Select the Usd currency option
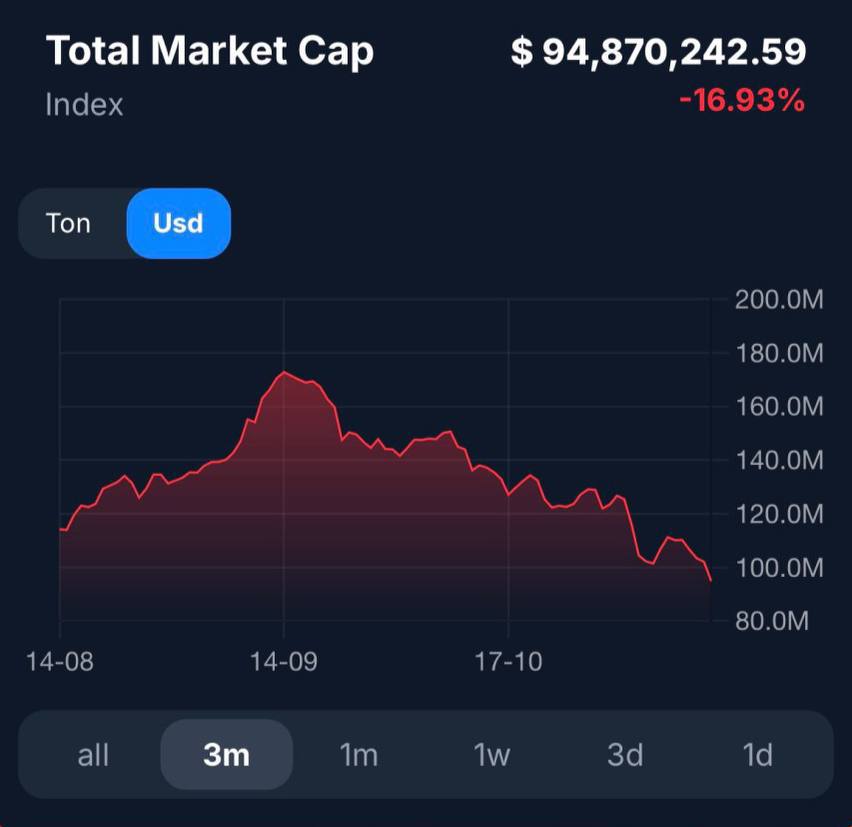The image size is (852, 827). 178,223
